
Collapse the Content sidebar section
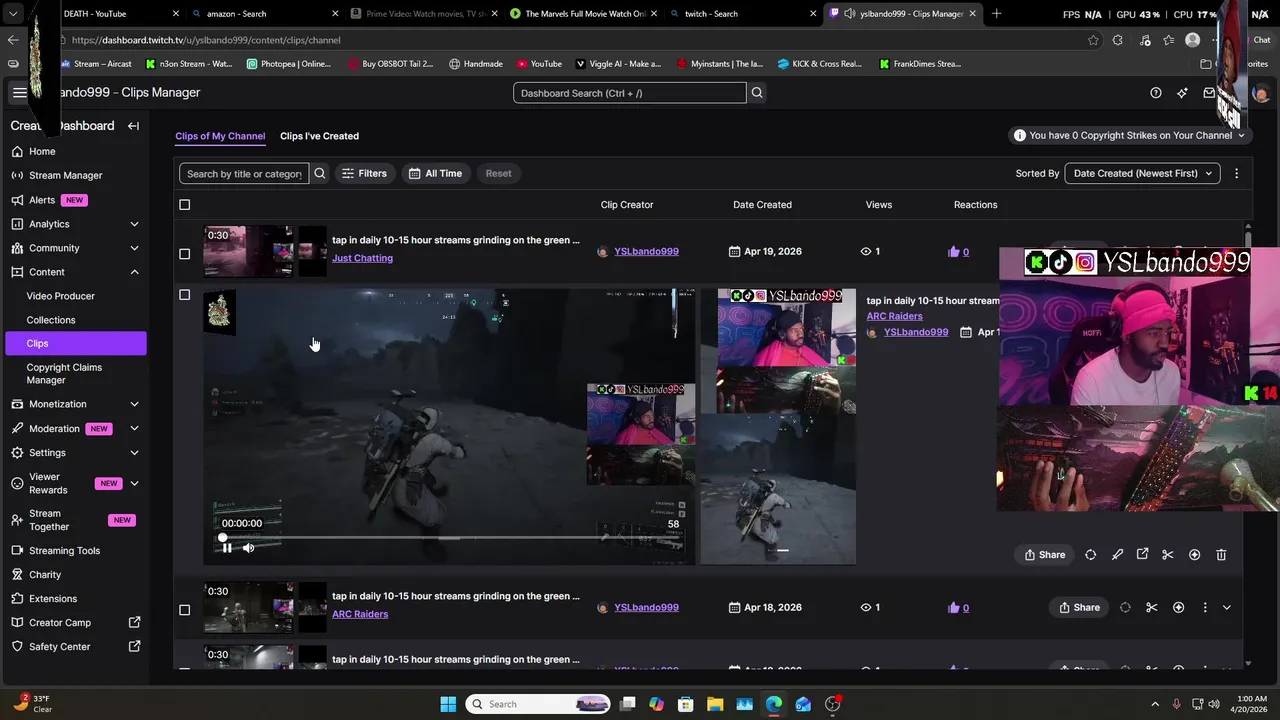coord(134,272)
